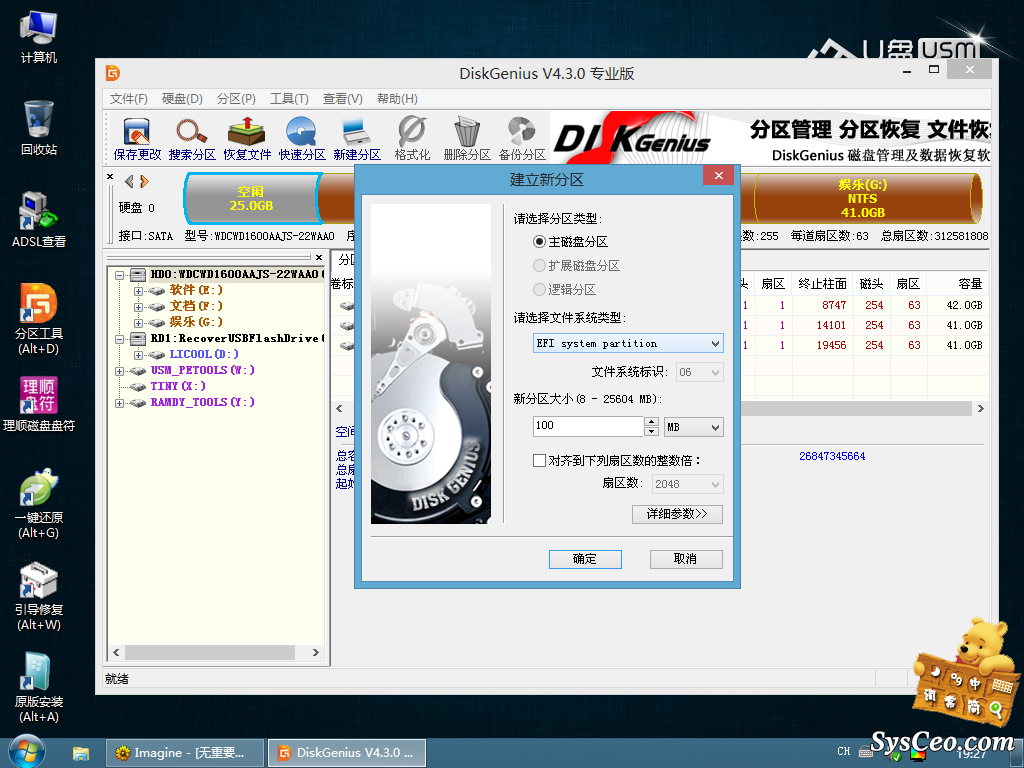Open the 分区(P) menu
Image resolution: width=1024 pixels, height=768 pixels.
(236, 99)
